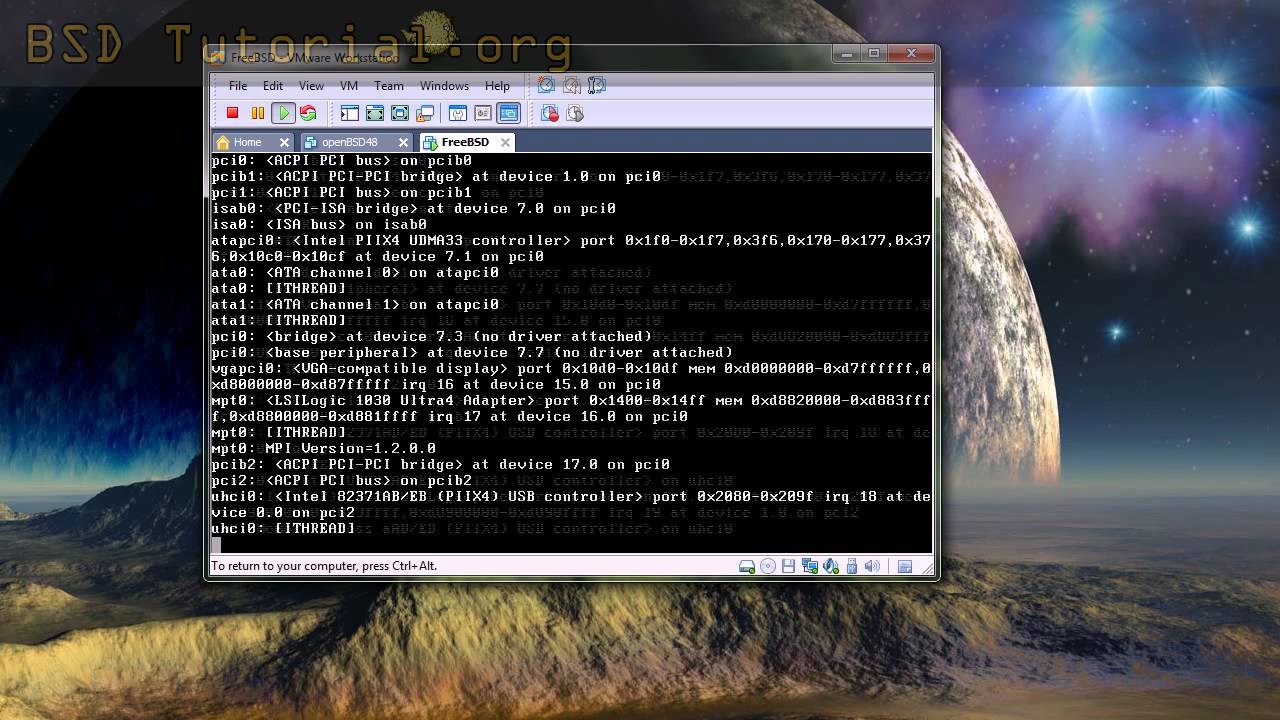
Task: Click the record VM activity icon
Action: [550, 113]
